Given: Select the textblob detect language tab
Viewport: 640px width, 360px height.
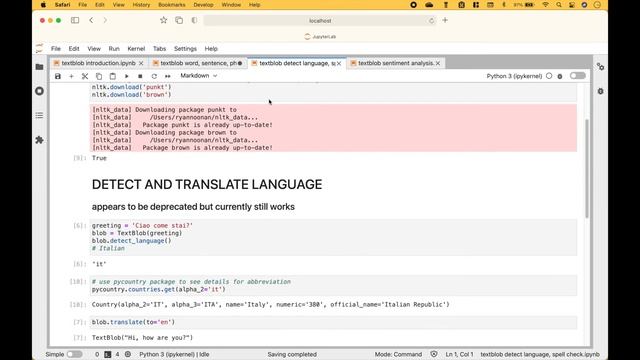Looking at the screenshot, I should pyautogui.click(x=297, y=63).
